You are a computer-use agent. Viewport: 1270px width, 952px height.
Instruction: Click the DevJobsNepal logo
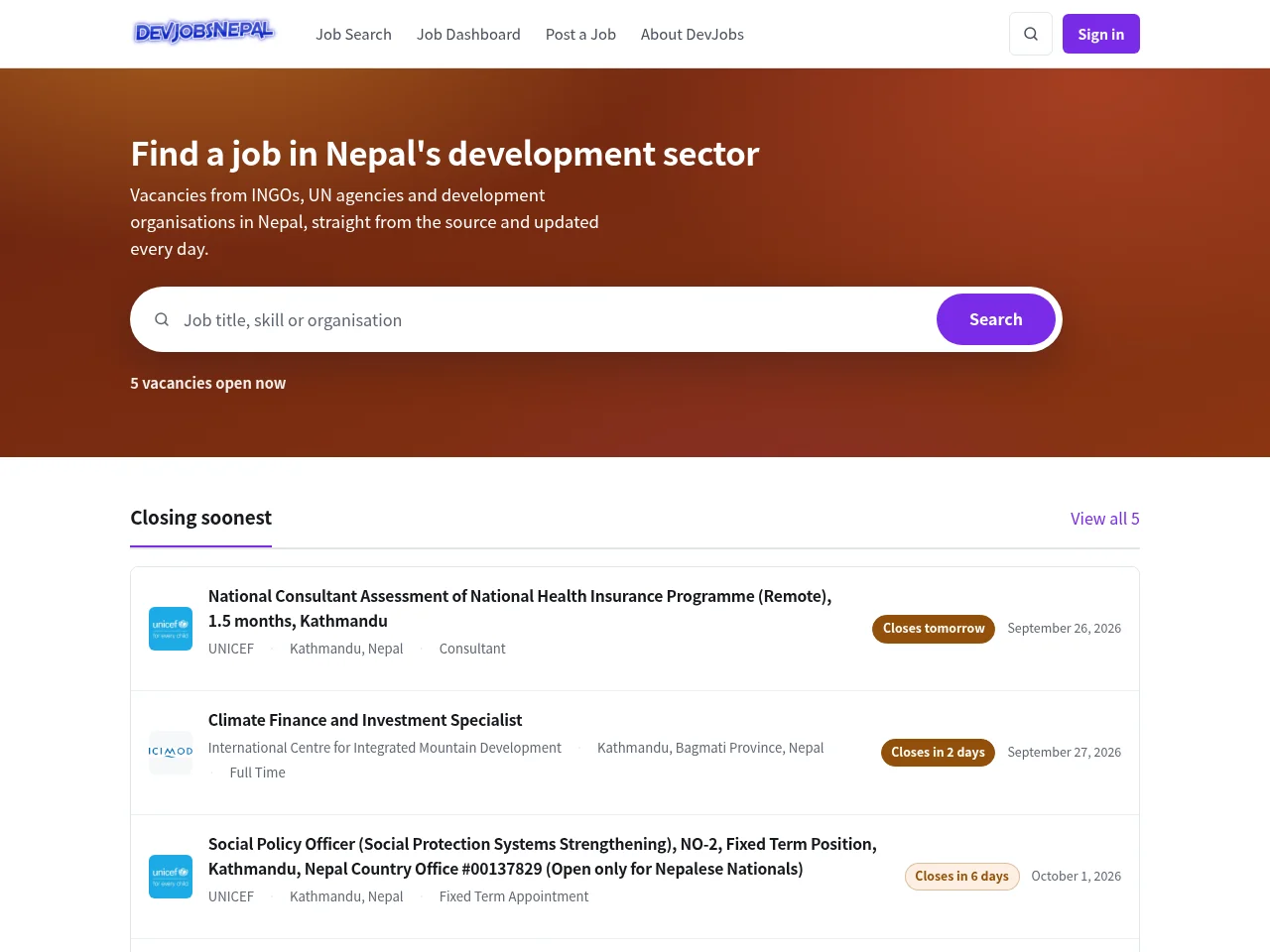[203, 33]
